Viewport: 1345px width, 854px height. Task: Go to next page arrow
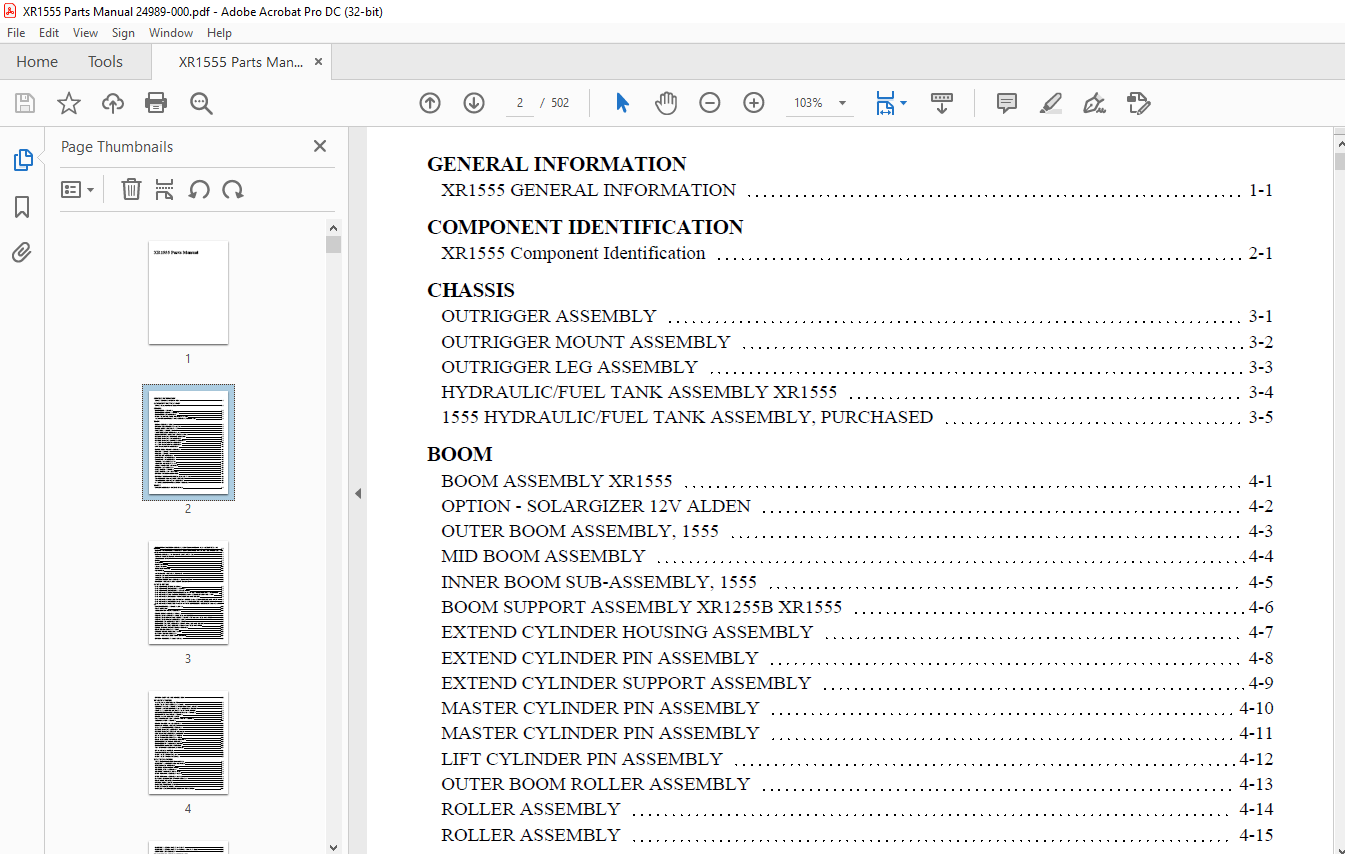click(x=474, y=103)
